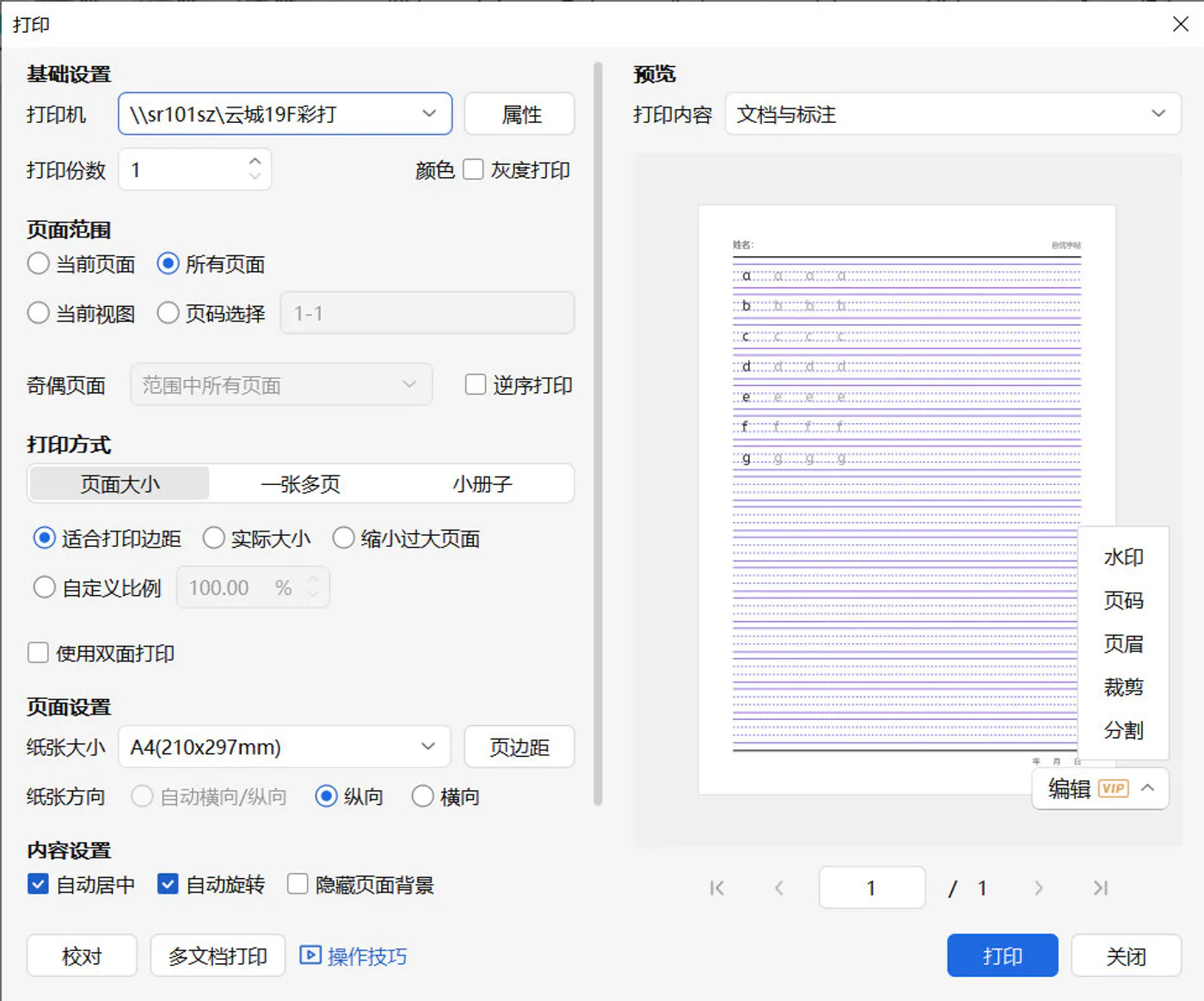Select 适合打印边距 radio option
This screenshot has width=1204, height=1001.
[44, 538]
